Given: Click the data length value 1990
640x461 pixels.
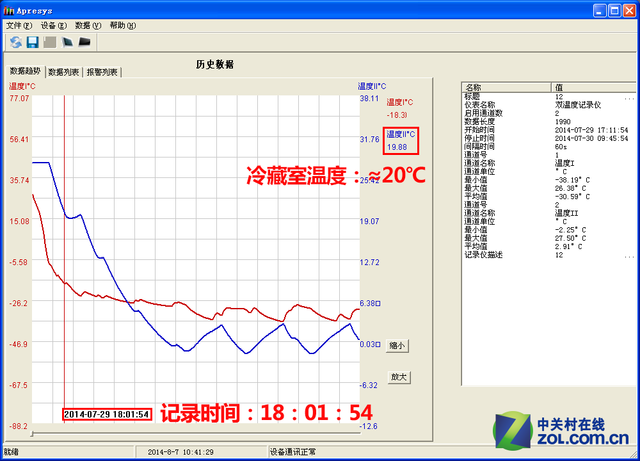Looking at the screenshot, I should point(563,122).
